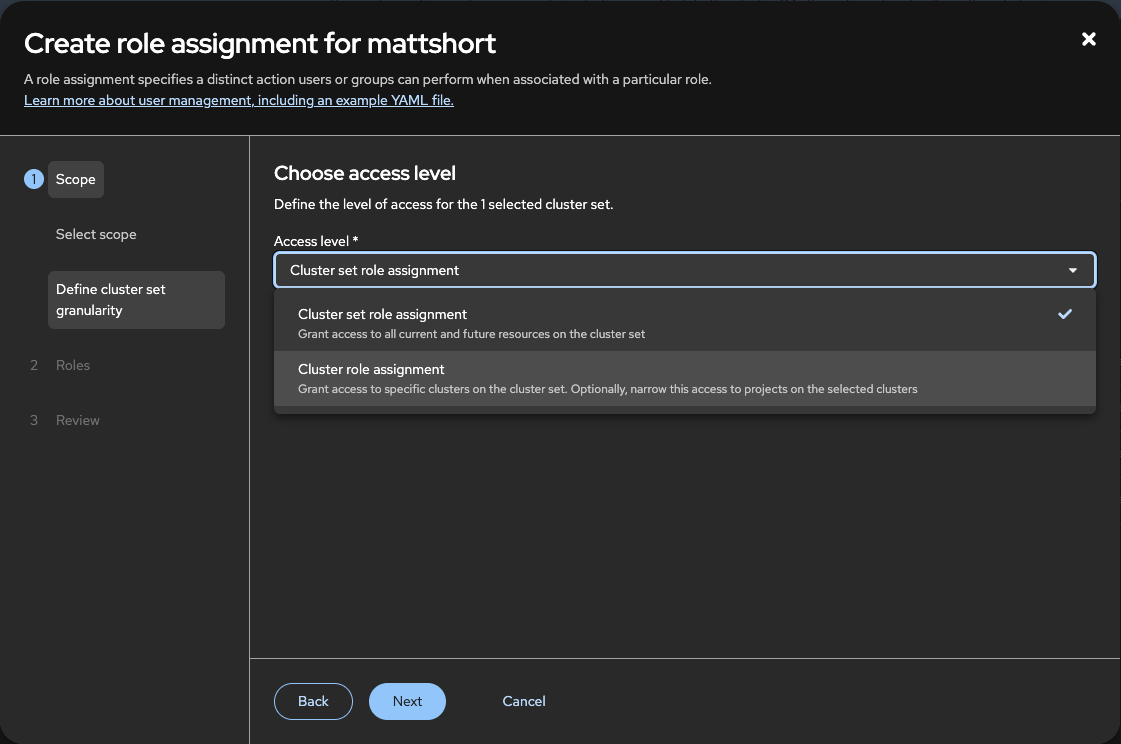Click the Choose access level heading
The image size is (1121, 744).
pos(365,173)
